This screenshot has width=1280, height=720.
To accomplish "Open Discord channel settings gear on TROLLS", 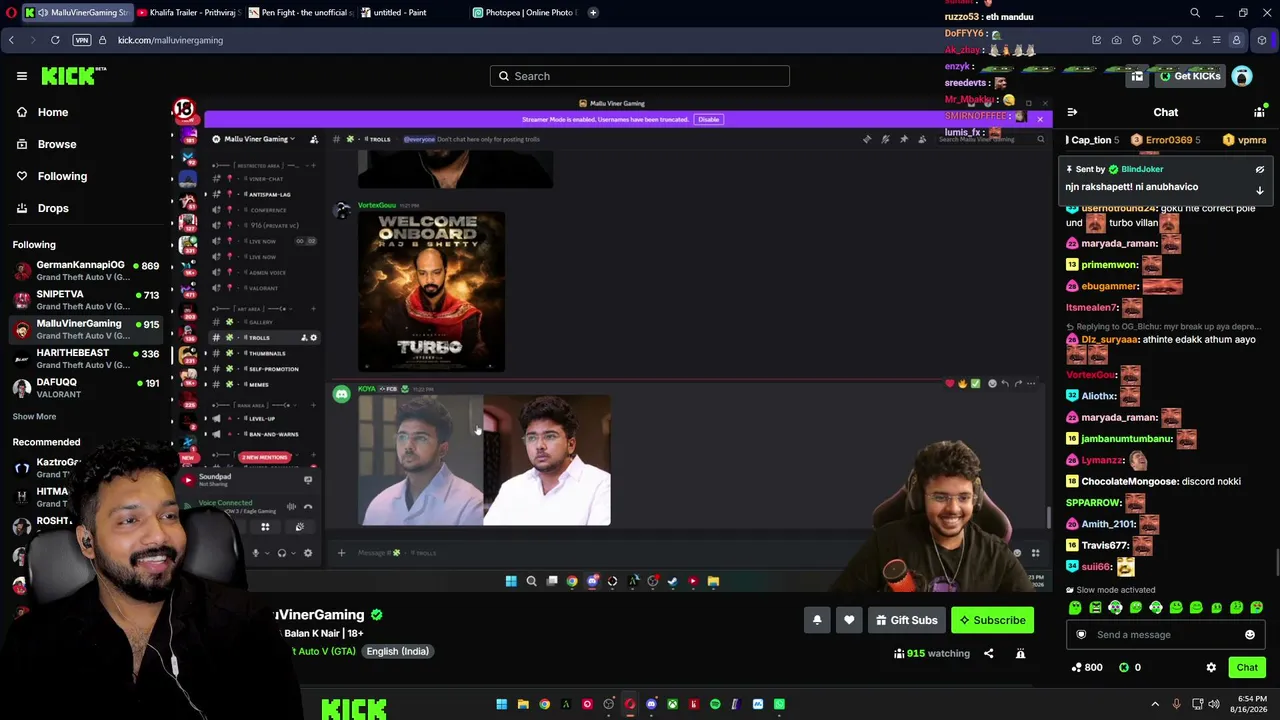I will [313, 338].
